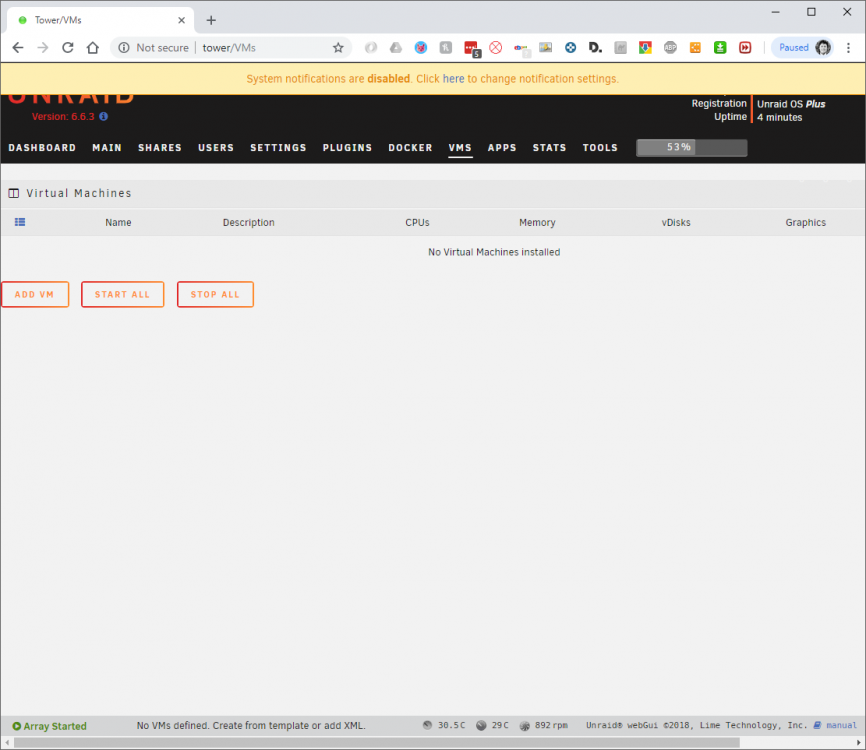Click the scrollbar right arrow

858,743
